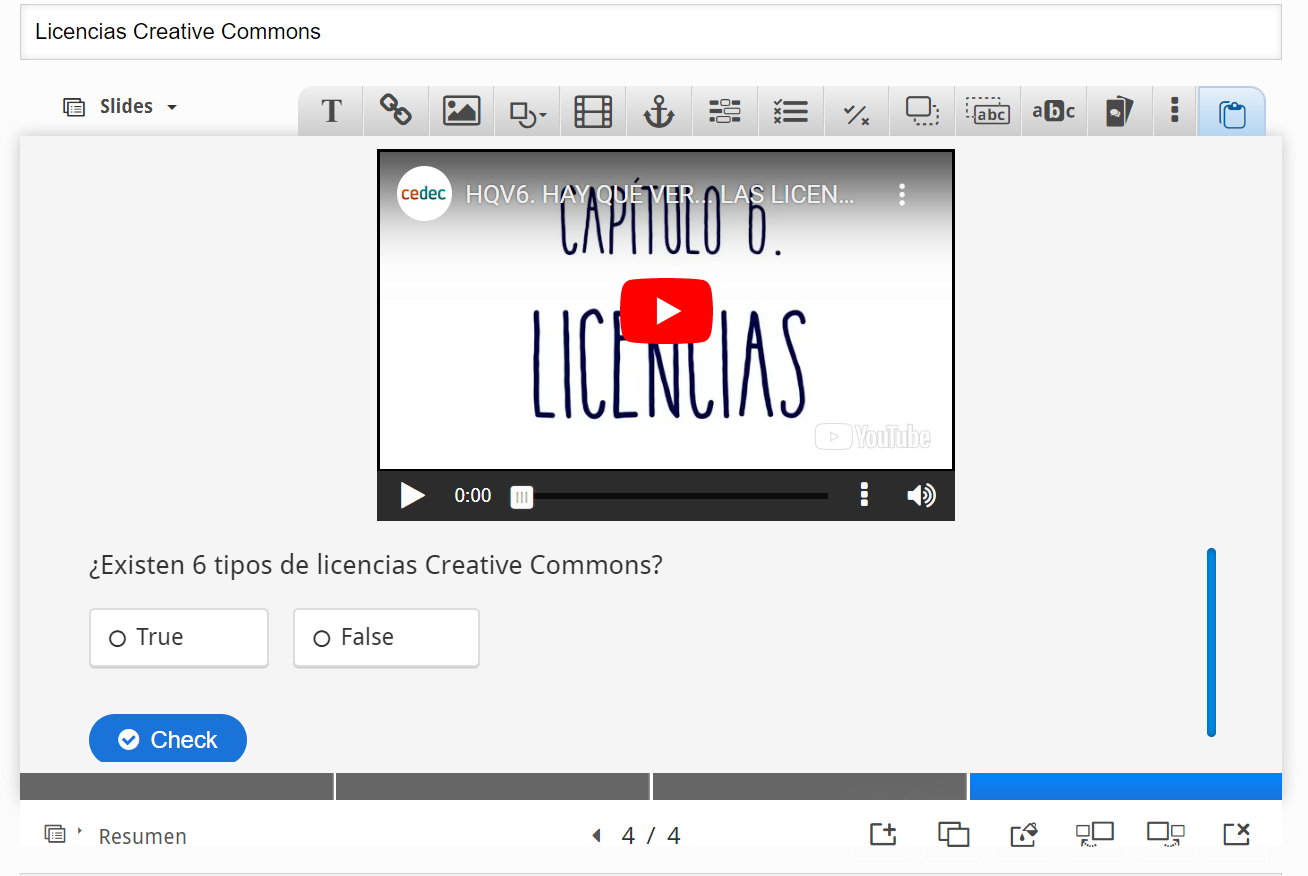
Task: Add a Mark the Words activity
Action: point(1053,111)
